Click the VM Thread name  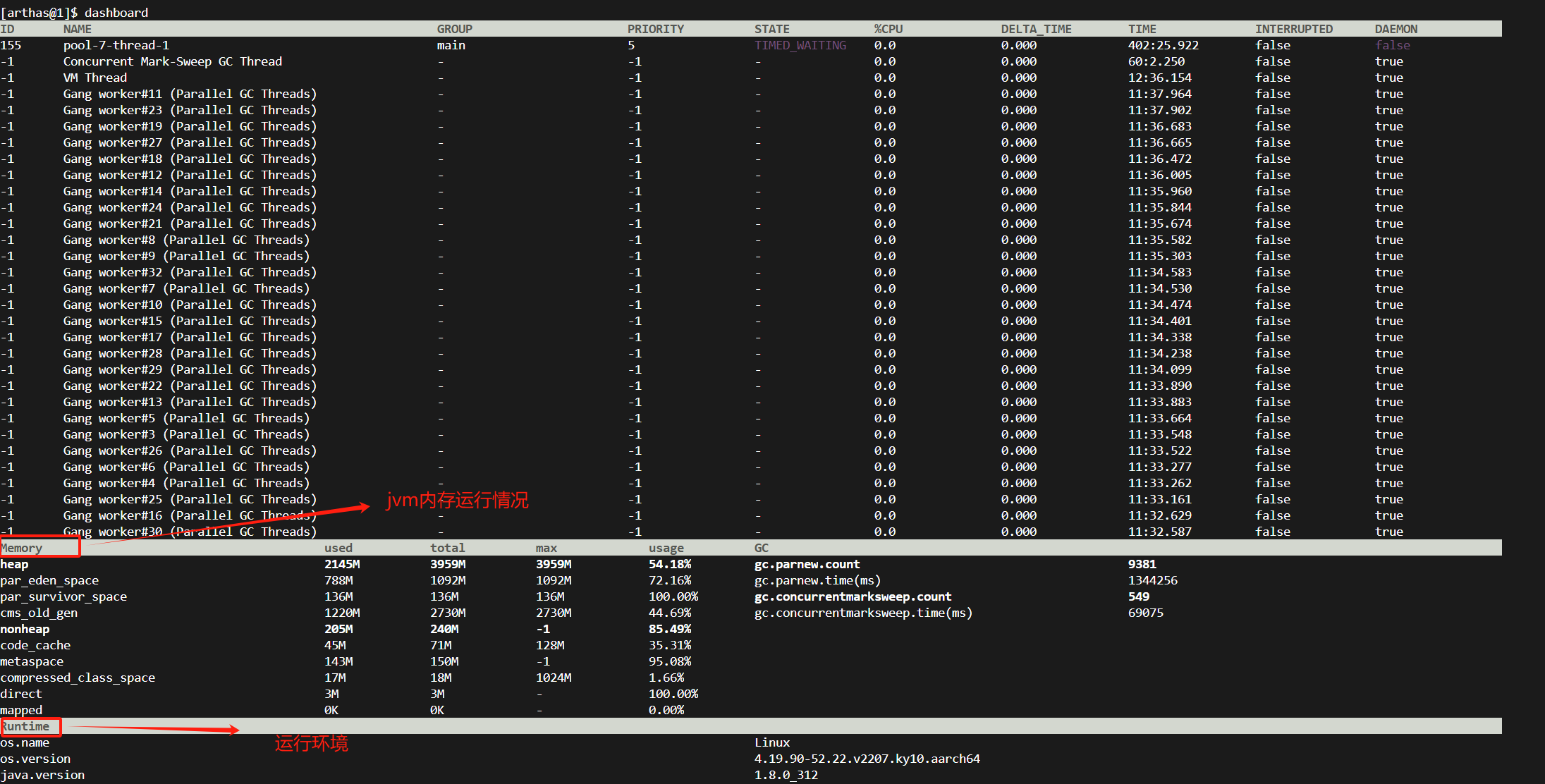point(95,78)
